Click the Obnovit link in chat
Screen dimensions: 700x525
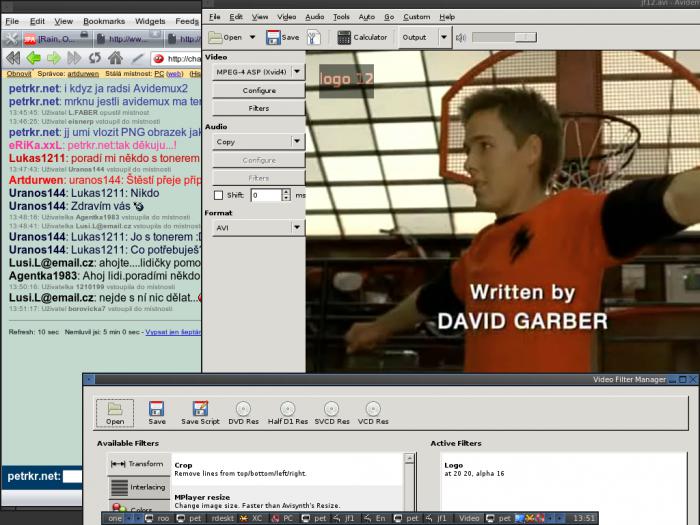point(19,74)
